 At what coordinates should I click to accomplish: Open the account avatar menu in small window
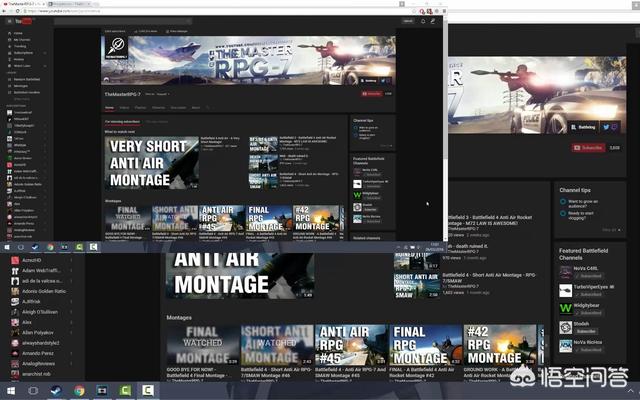coord(433,21)
